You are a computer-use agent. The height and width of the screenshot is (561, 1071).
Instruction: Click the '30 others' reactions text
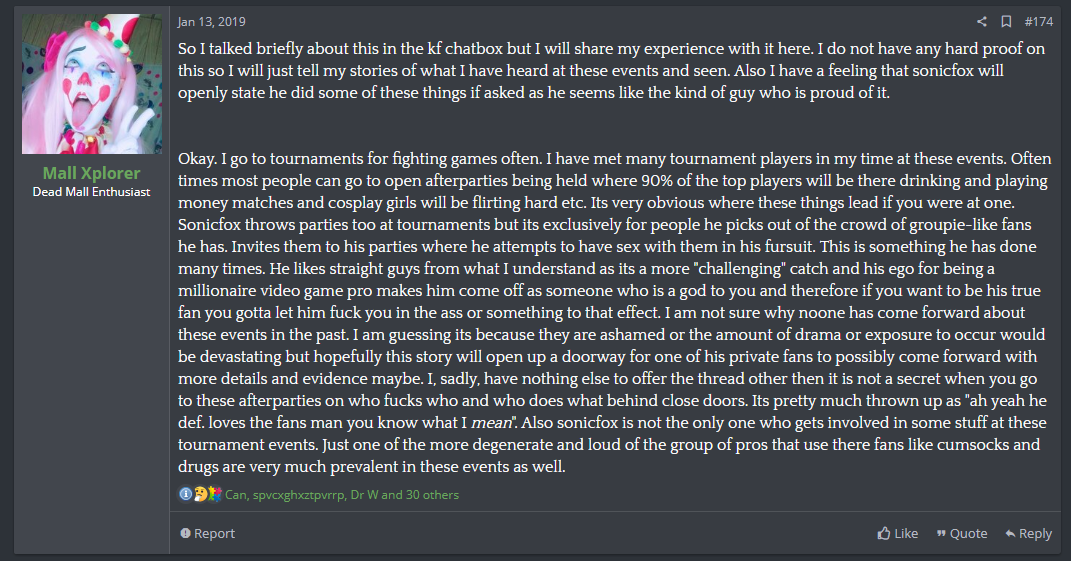pos(432,495)
